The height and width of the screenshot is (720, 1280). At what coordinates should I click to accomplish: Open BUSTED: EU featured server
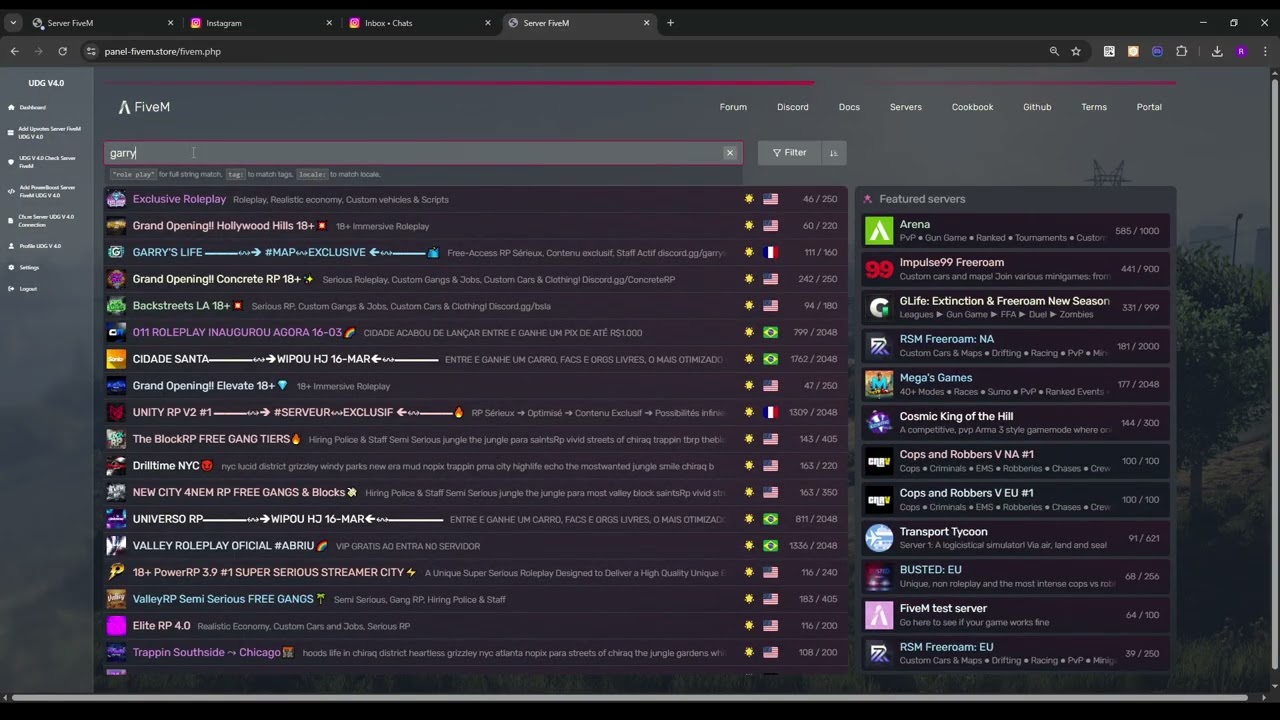(x=1015, y=577)
